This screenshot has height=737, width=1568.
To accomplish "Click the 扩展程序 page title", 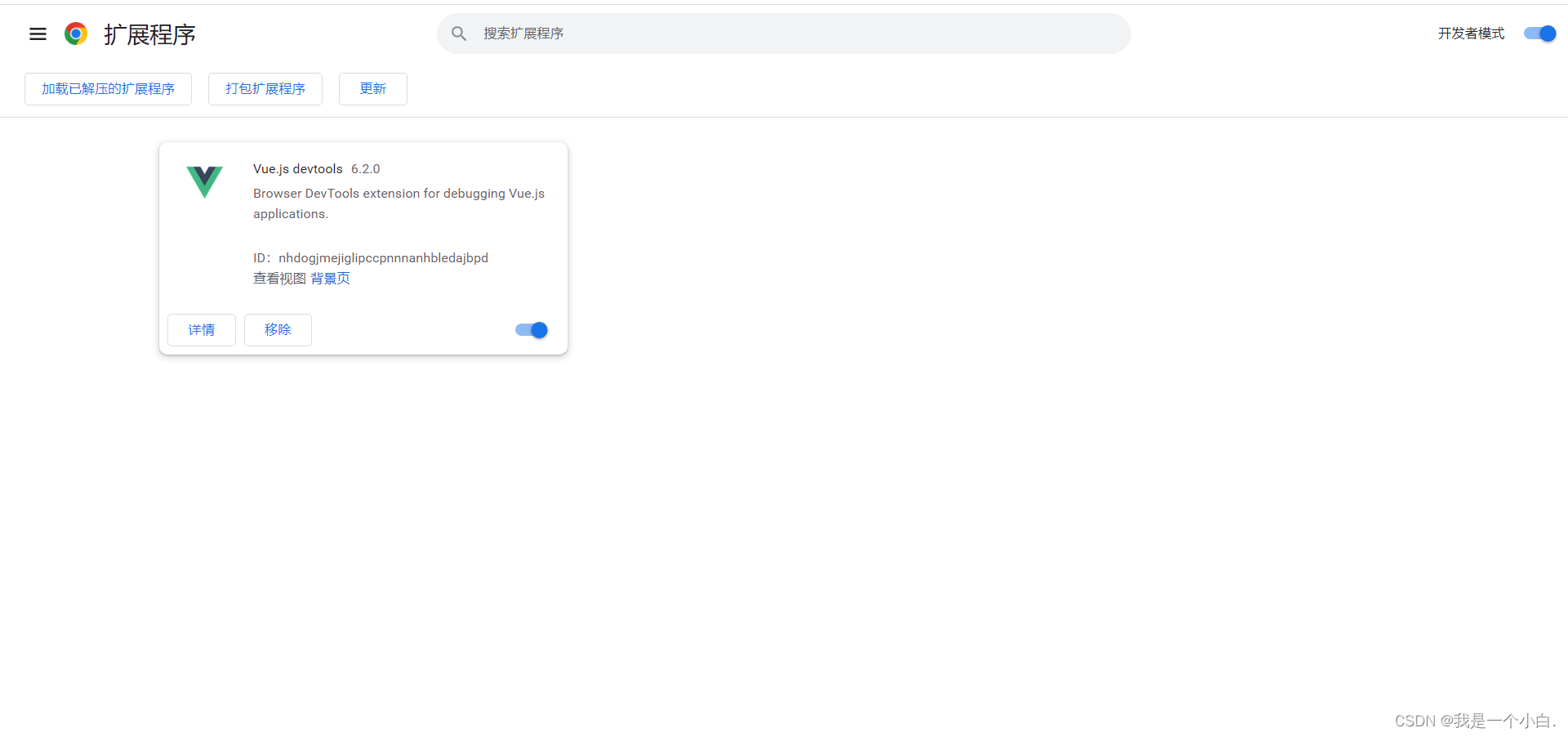I will 150,33.
